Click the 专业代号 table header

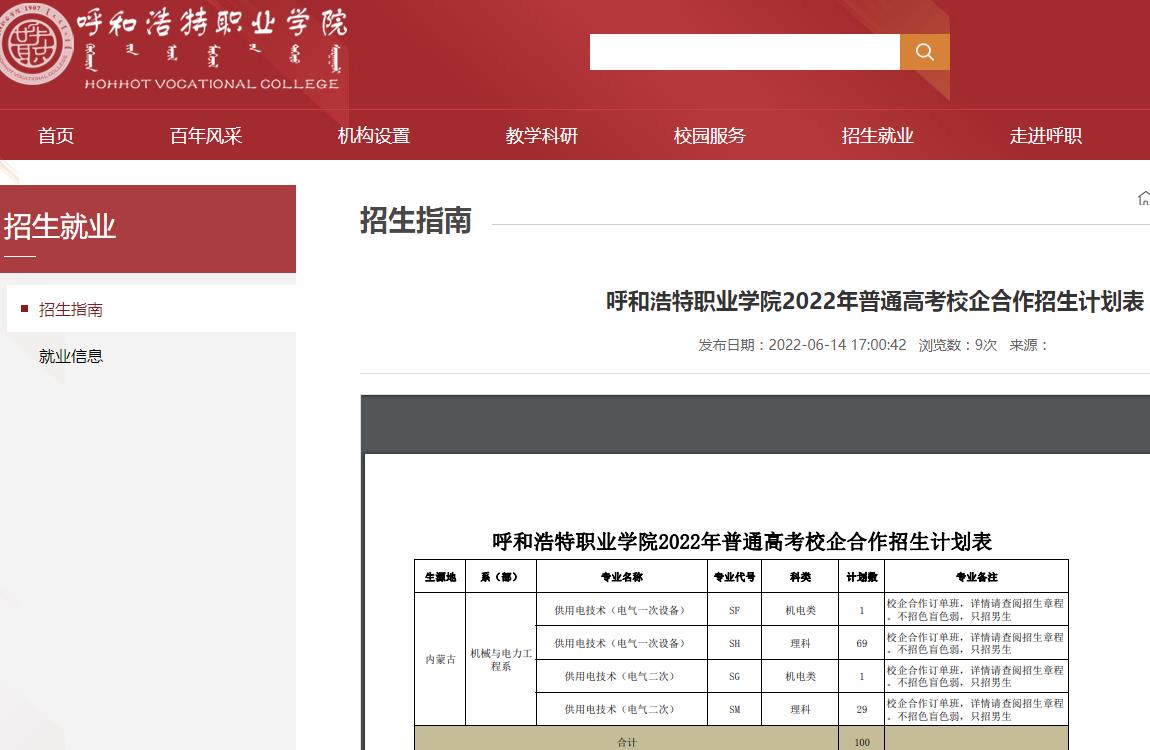[734, 577]
